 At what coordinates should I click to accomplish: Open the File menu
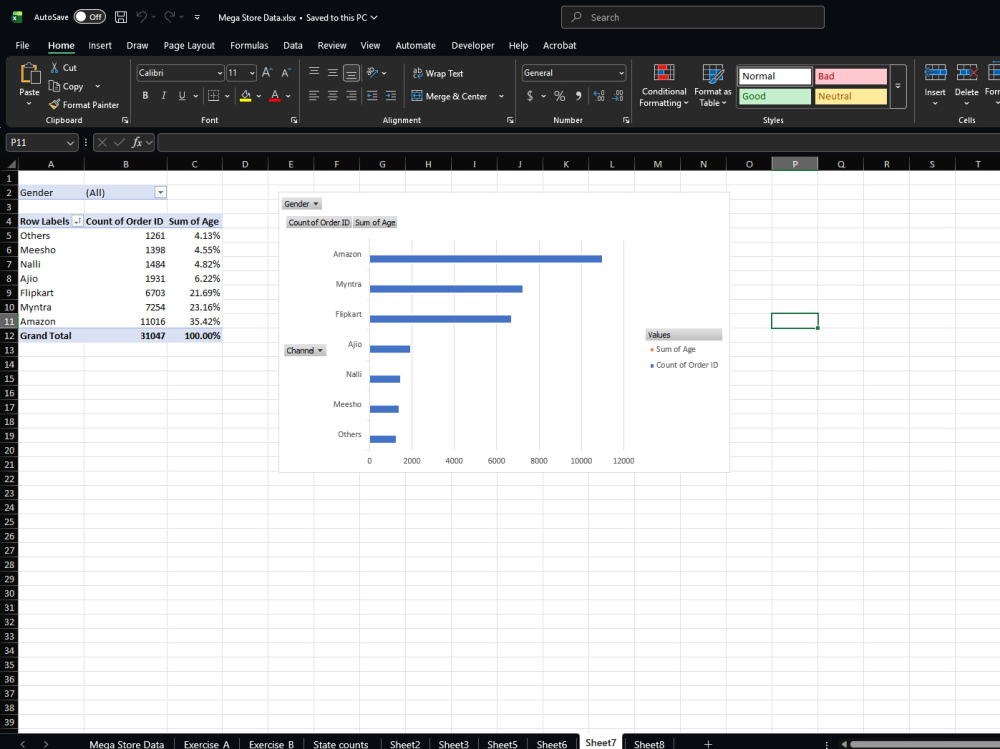[22, 45]
